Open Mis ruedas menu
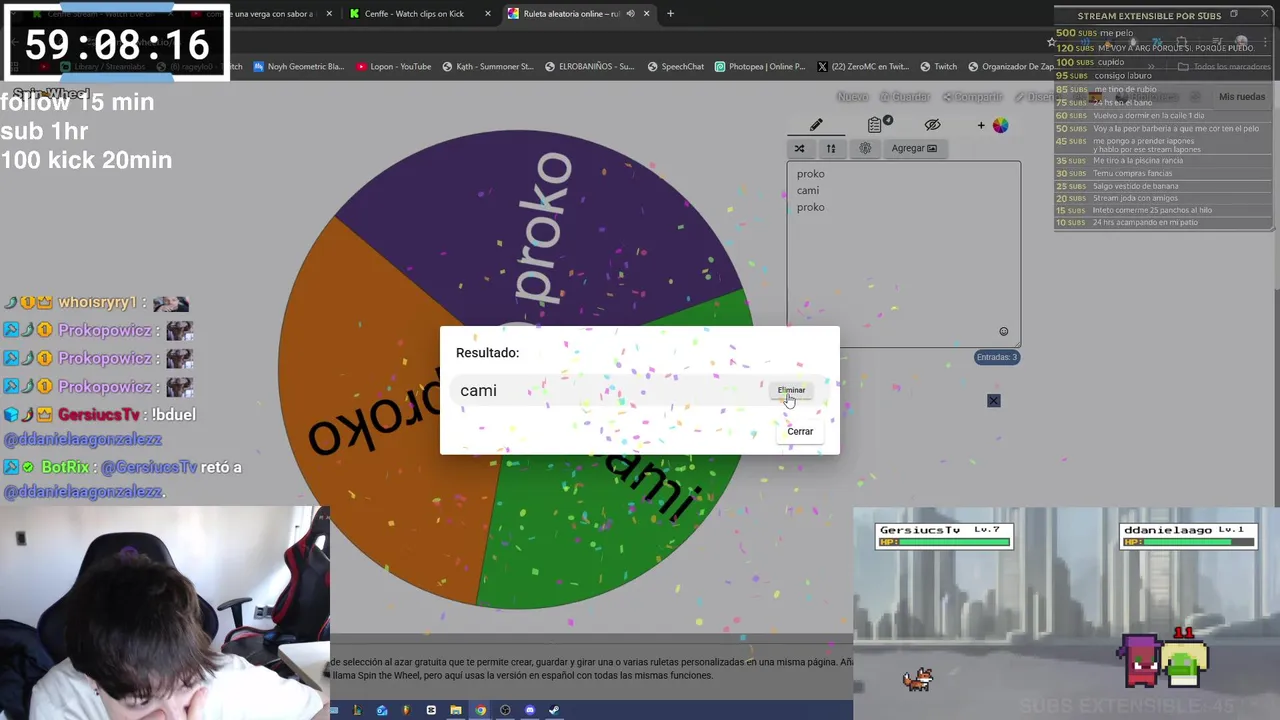1280x720 pixels. (1242, 97)
